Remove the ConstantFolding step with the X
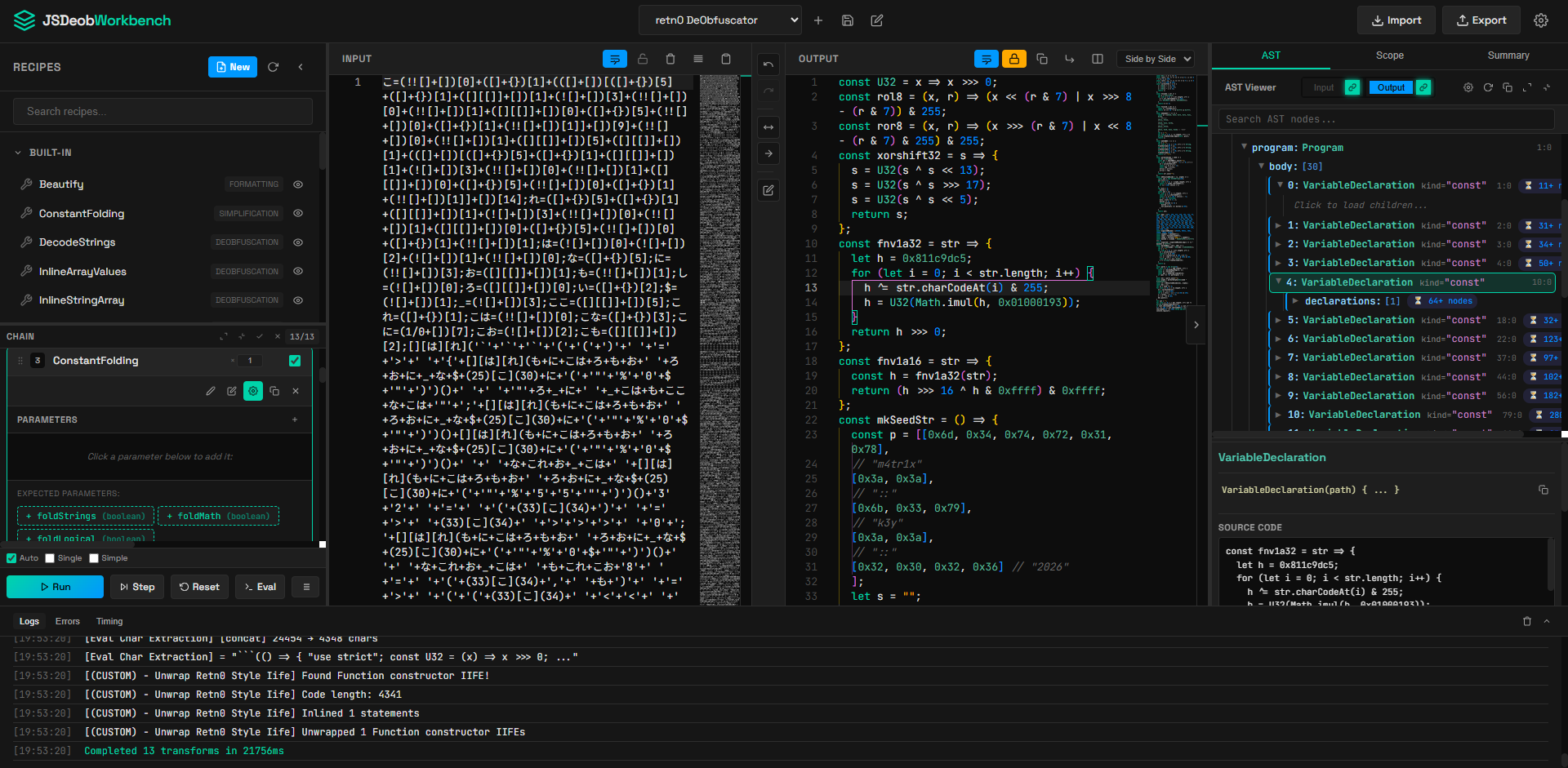1568x768 pixels. 296,391
